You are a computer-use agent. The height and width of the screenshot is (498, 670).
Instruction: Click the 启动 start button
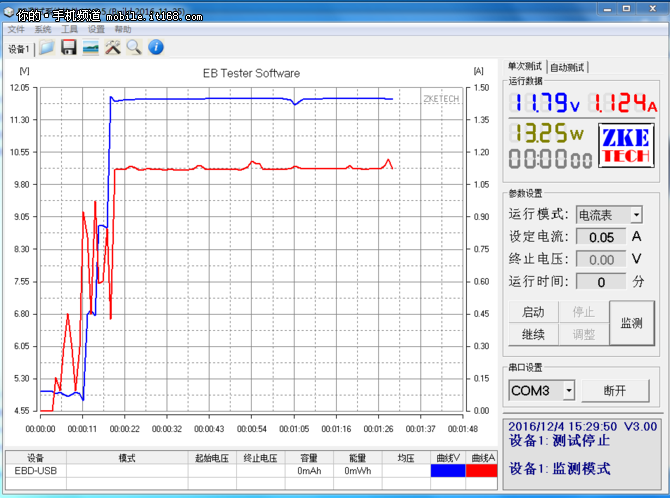(x=532, y=313)
